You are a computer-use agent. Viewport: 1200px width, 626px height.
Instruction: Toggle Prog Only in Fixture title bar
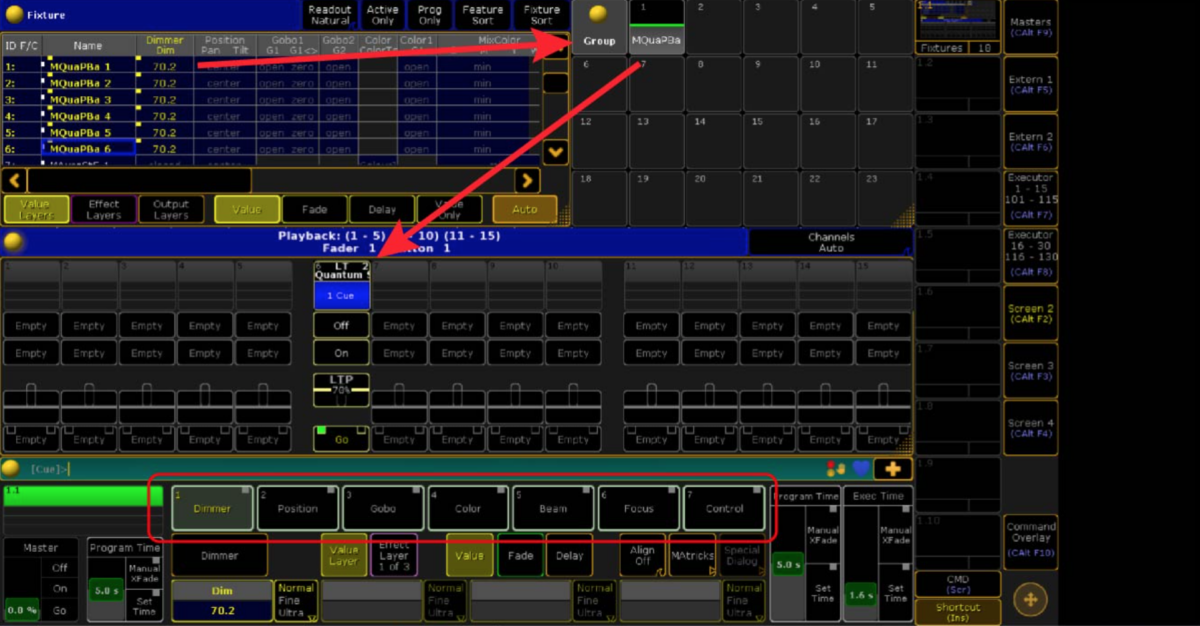click(430, 15)
